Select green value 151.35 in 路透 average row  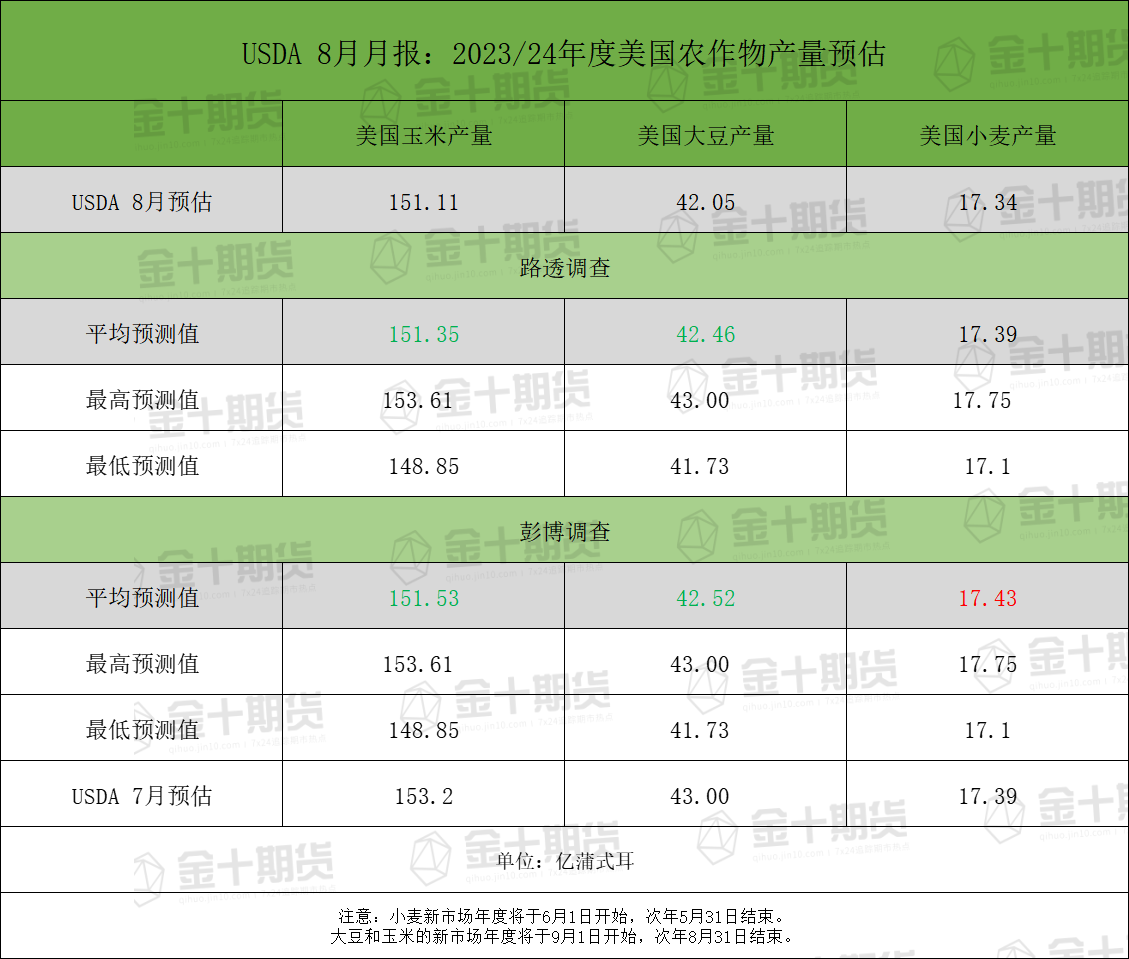tap(423, 335)
